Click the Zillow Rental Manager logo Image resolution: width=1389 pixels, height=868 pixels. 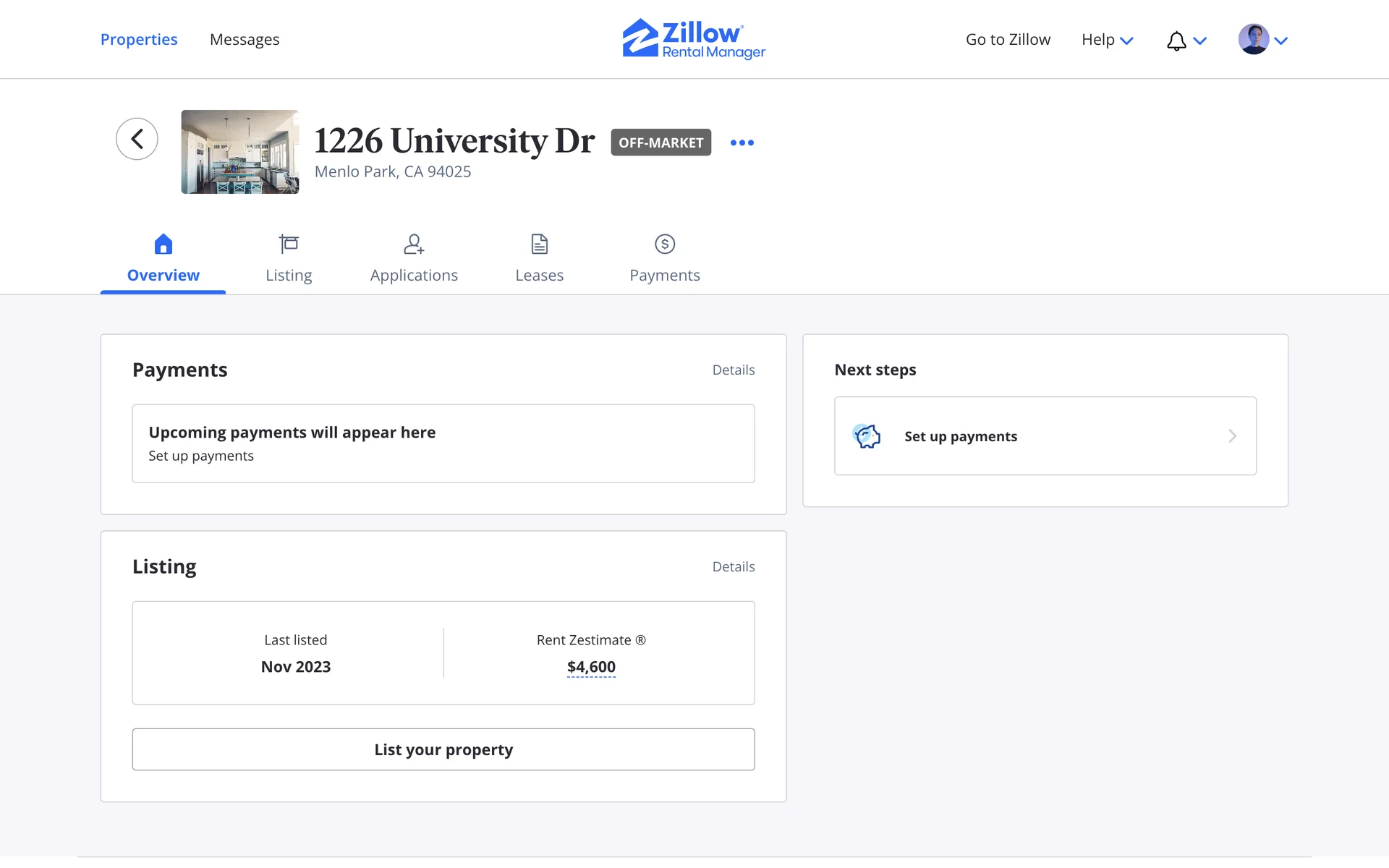tap(694, 39)
